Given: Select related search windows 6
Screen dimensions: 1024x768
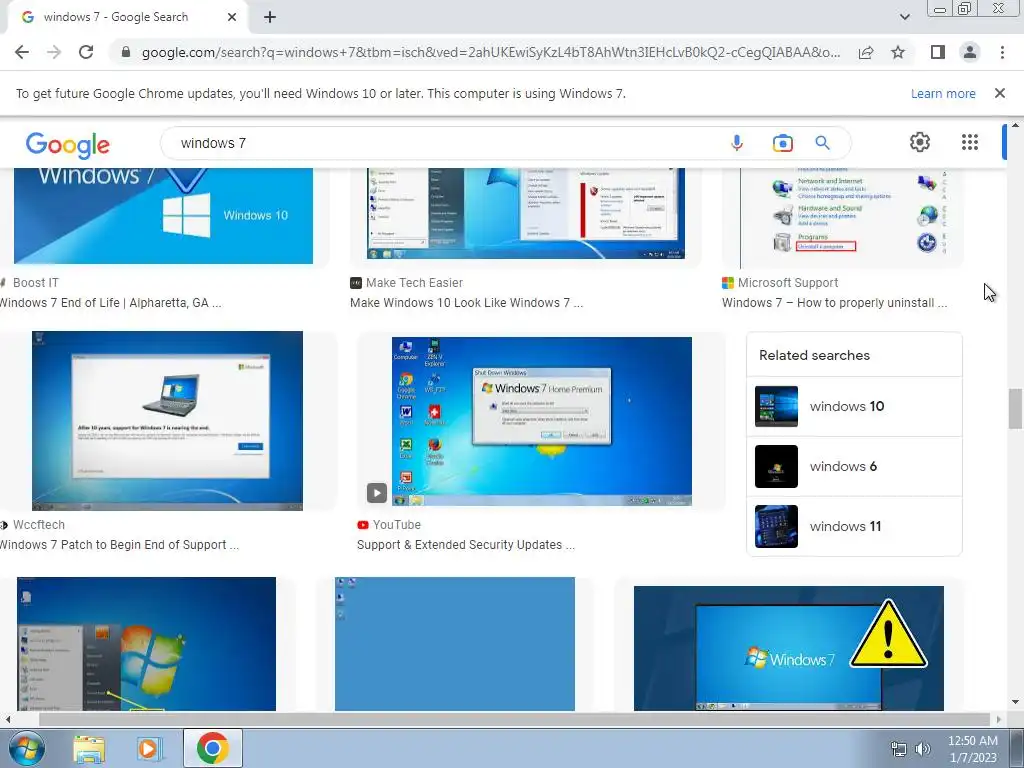Looking at the screenshot, I should [854, 466].
